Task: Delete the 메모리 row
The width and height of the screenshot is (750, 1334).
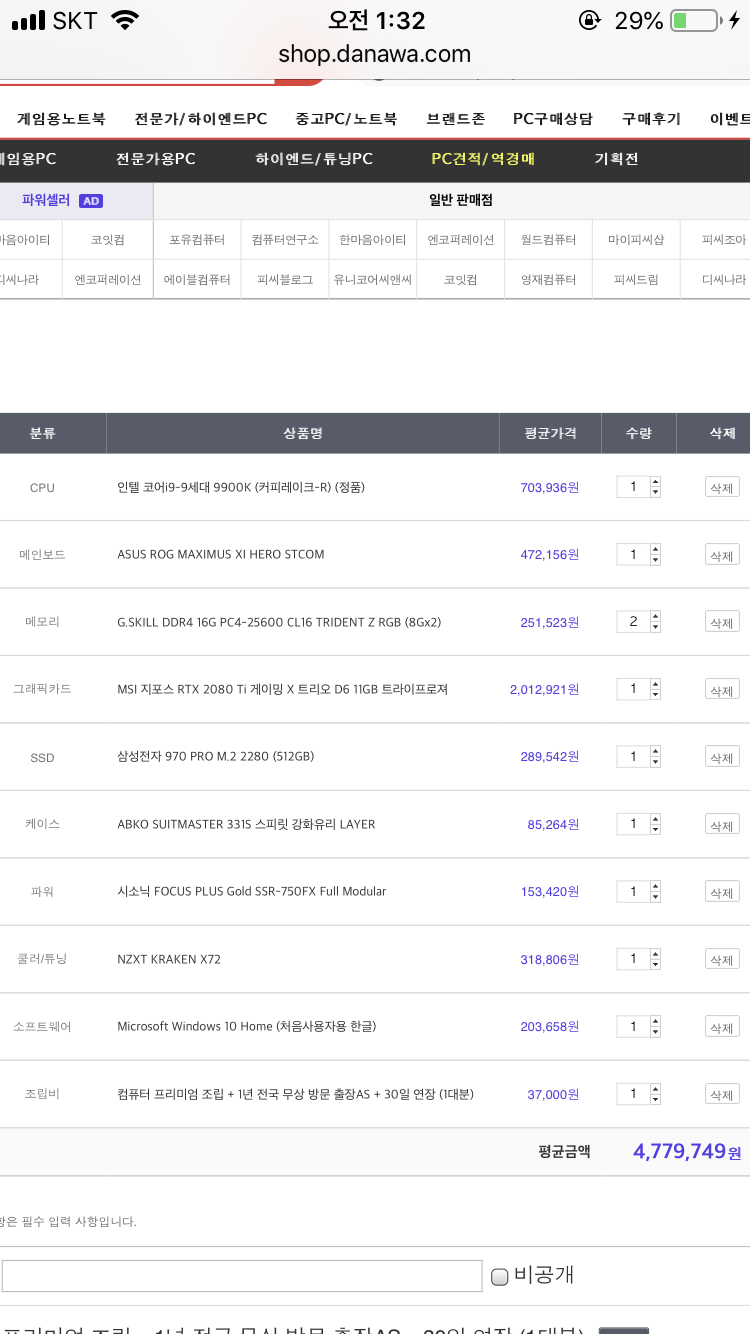Action: pos(722,623)
